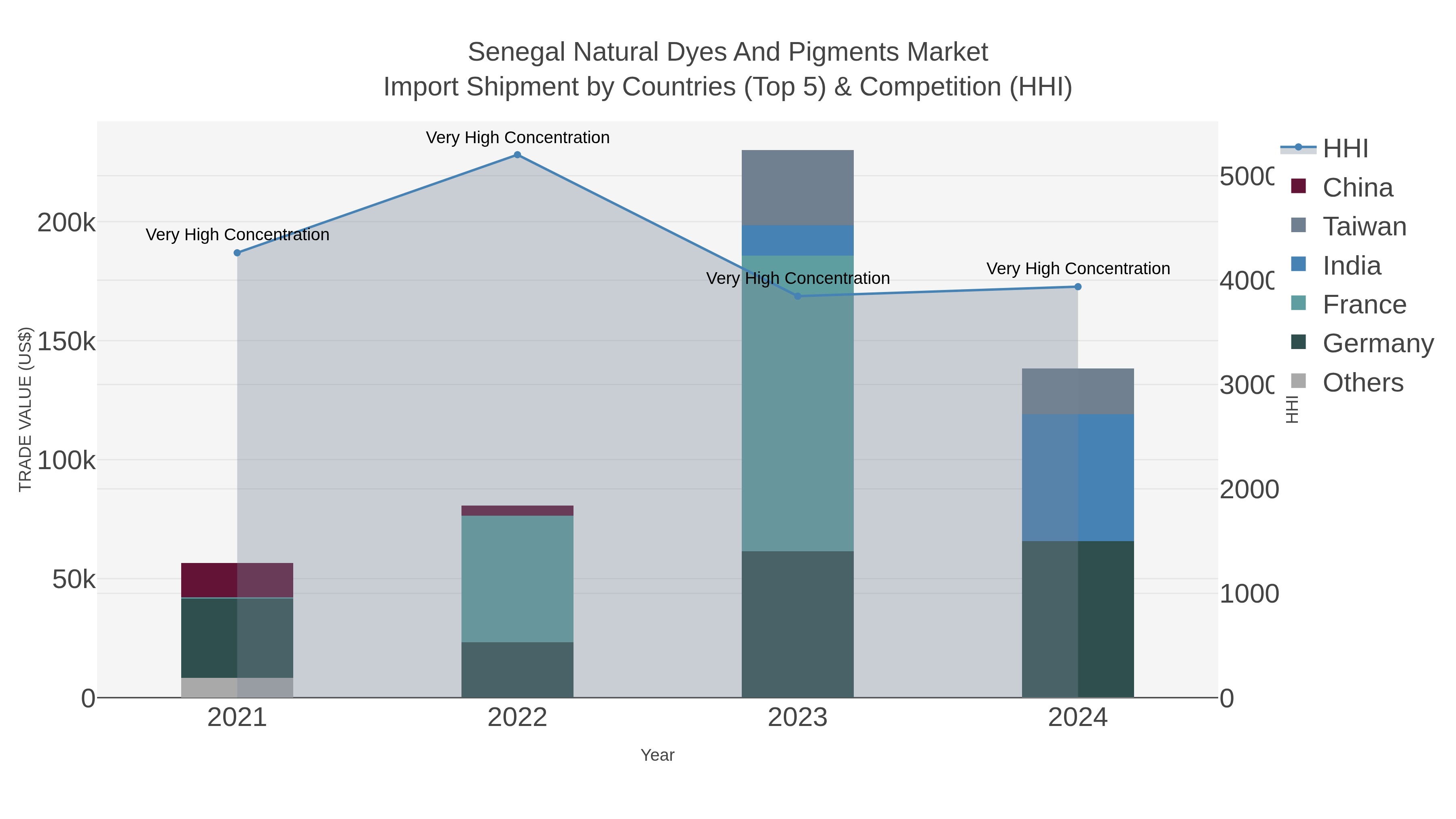Click the Others gray legend swatch
1456x819 pixels.
coord(1298,381)
